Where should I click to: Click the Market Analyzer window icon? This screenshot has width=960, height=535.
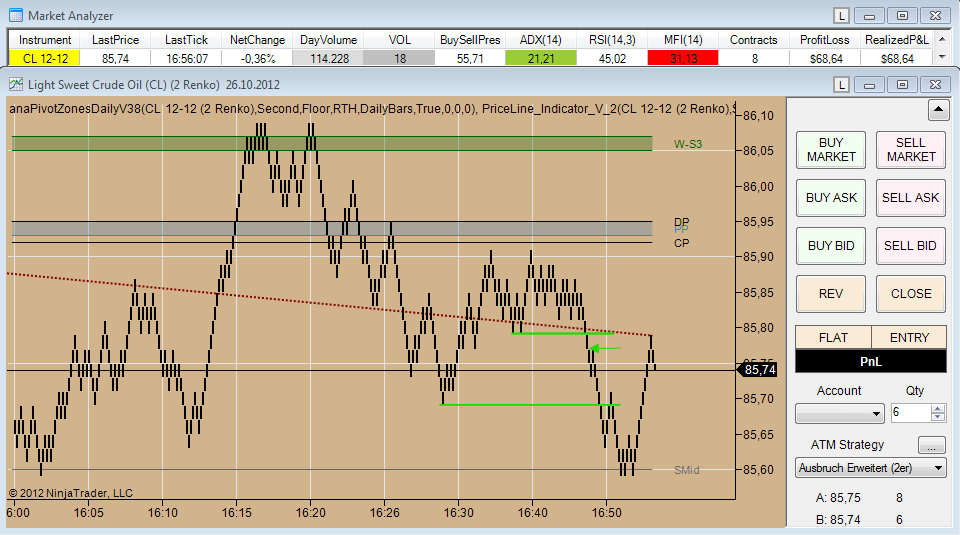pyautogui.click(x=16, y=15)
